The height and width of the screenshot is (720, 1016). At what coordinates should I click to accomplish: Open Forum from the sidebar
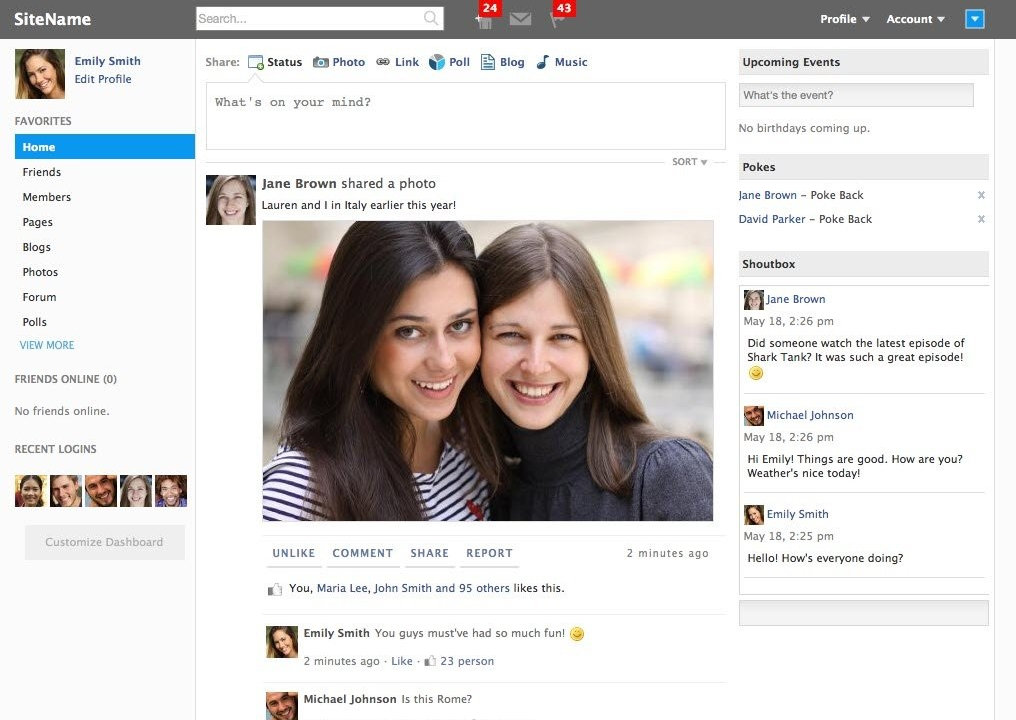pyautogui.click(x=40, y=297)
